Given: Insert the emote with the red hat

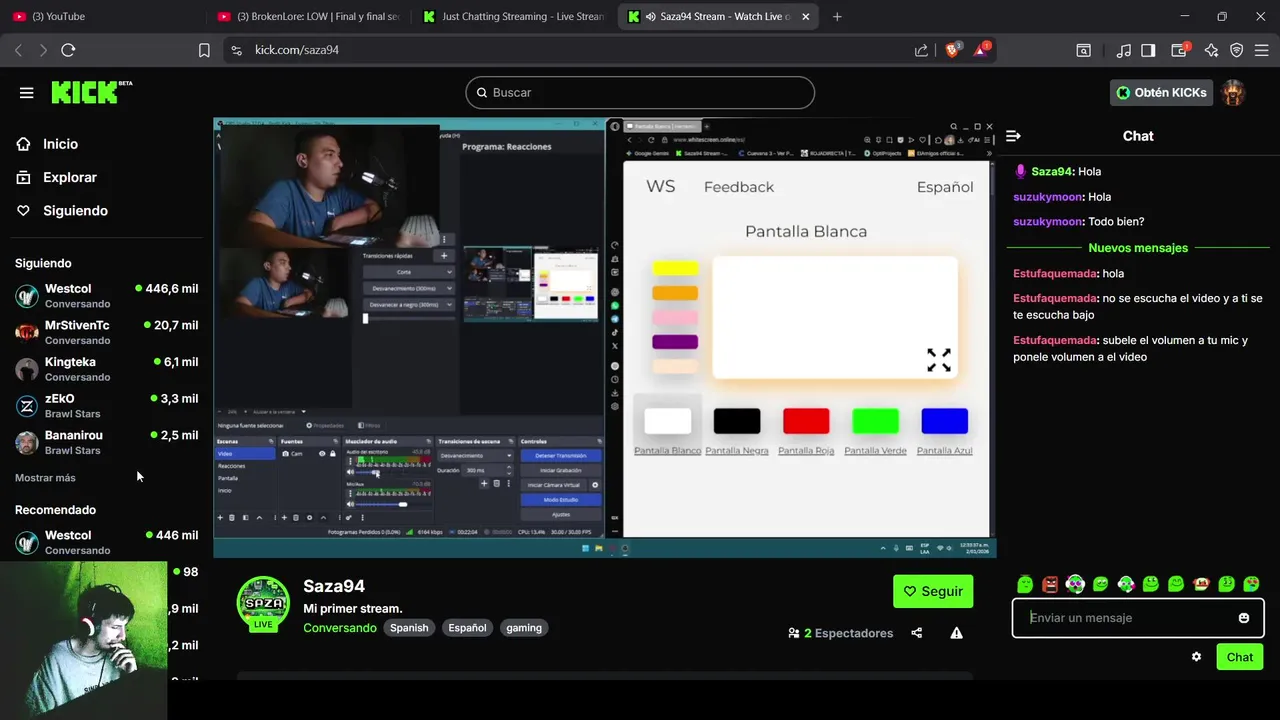Looking at the screenshot, I should tap(1201, 584).
